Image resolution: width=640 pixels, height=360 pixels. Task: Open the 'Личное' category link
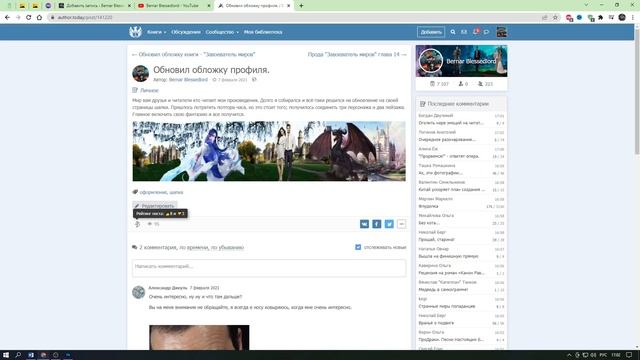[149, 90]
